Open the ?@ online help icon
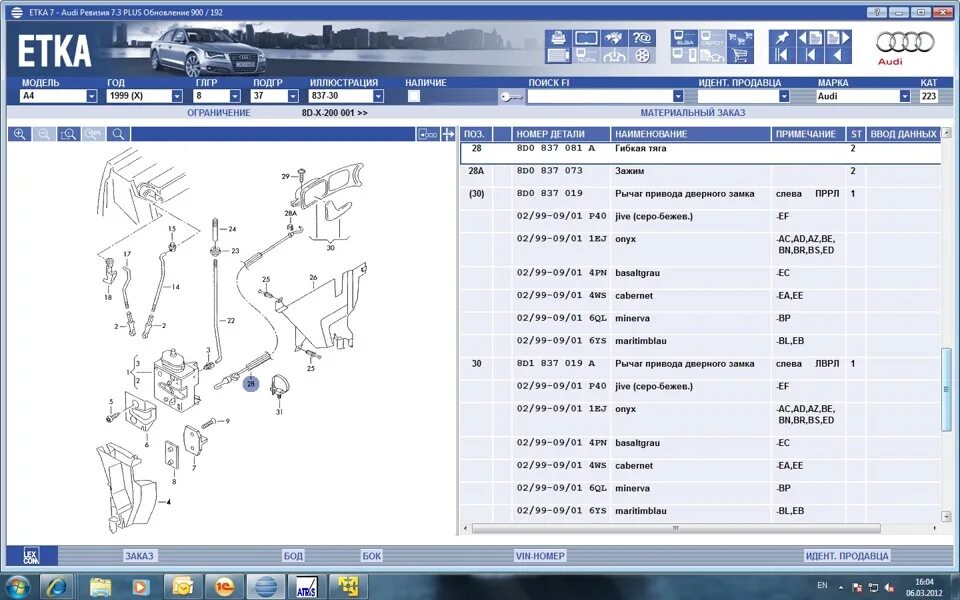Viewport: 960px width, 600px height. click(x=642, y=38)
